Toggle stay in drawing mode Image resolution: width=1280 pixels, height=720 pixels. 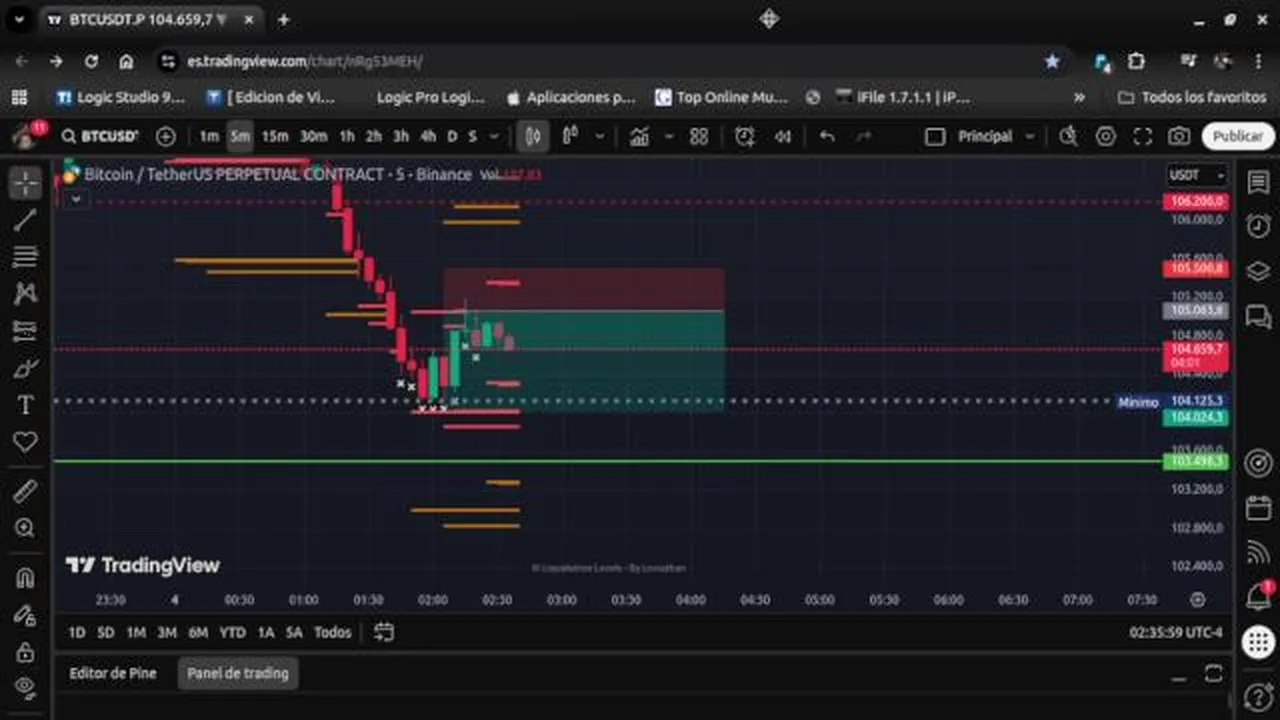25,614
